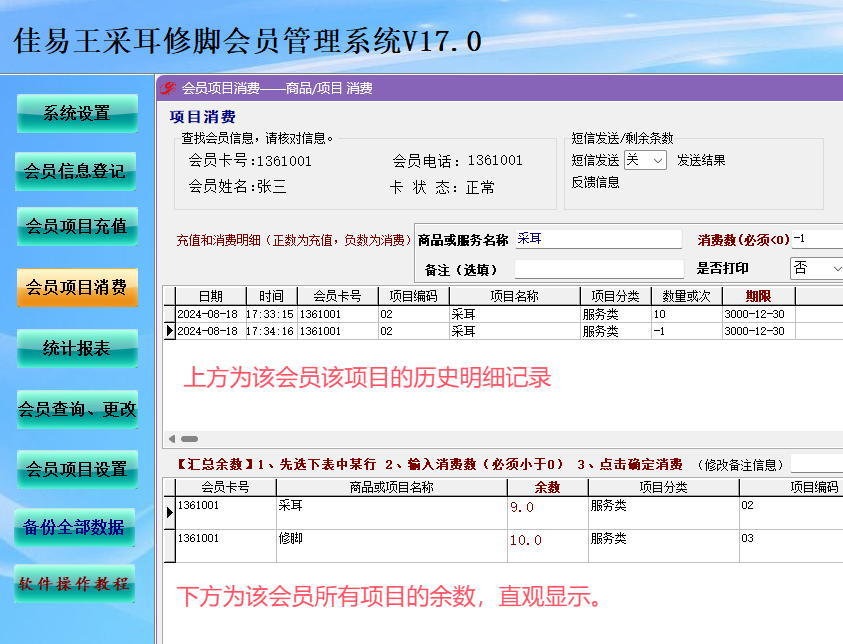Click the balance value 10.0
Image resolution: width=843 pixels, height=644 pixels.
tap(548, 546)
